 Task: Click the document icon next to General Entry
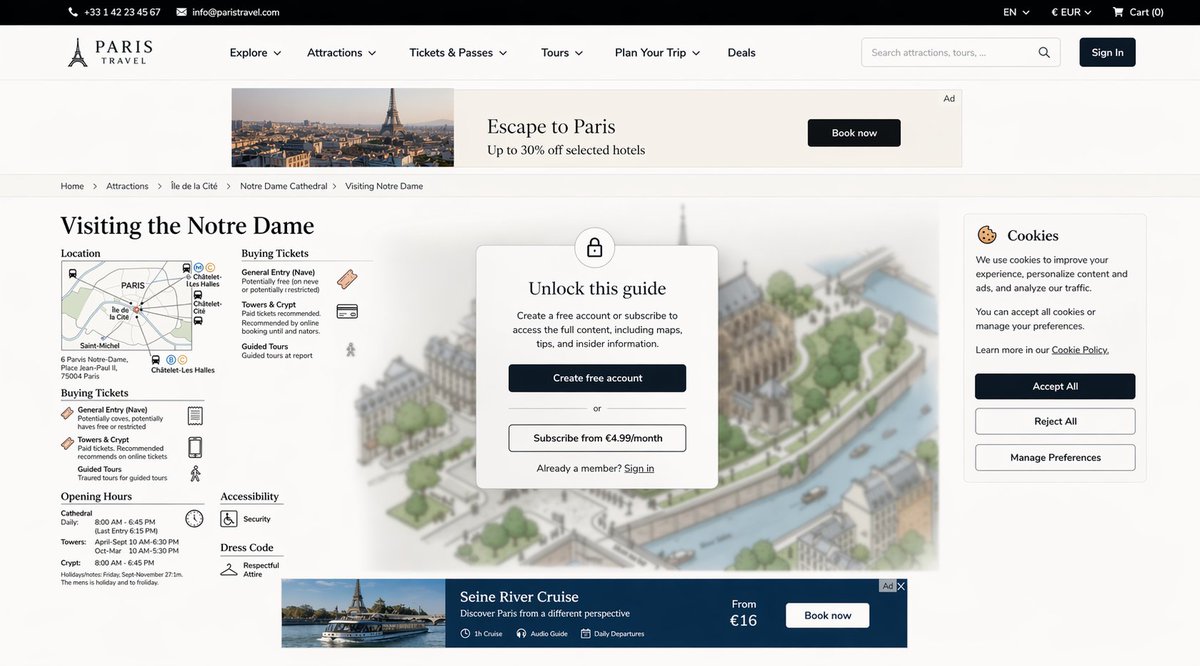(x=195, y=415)
